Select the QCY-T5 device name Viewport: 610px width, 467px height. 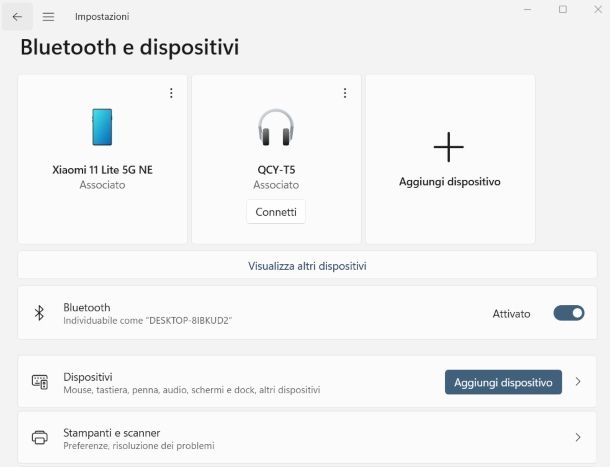pos(276,170)
